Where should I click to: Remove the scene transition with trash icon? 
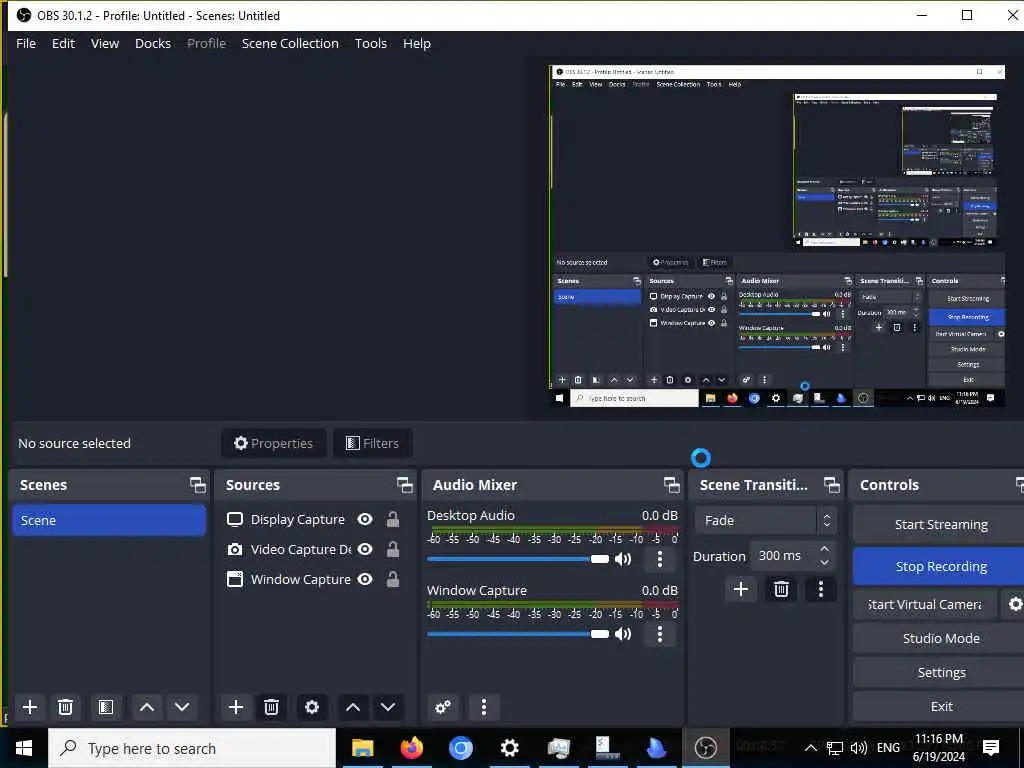point(781,589)
